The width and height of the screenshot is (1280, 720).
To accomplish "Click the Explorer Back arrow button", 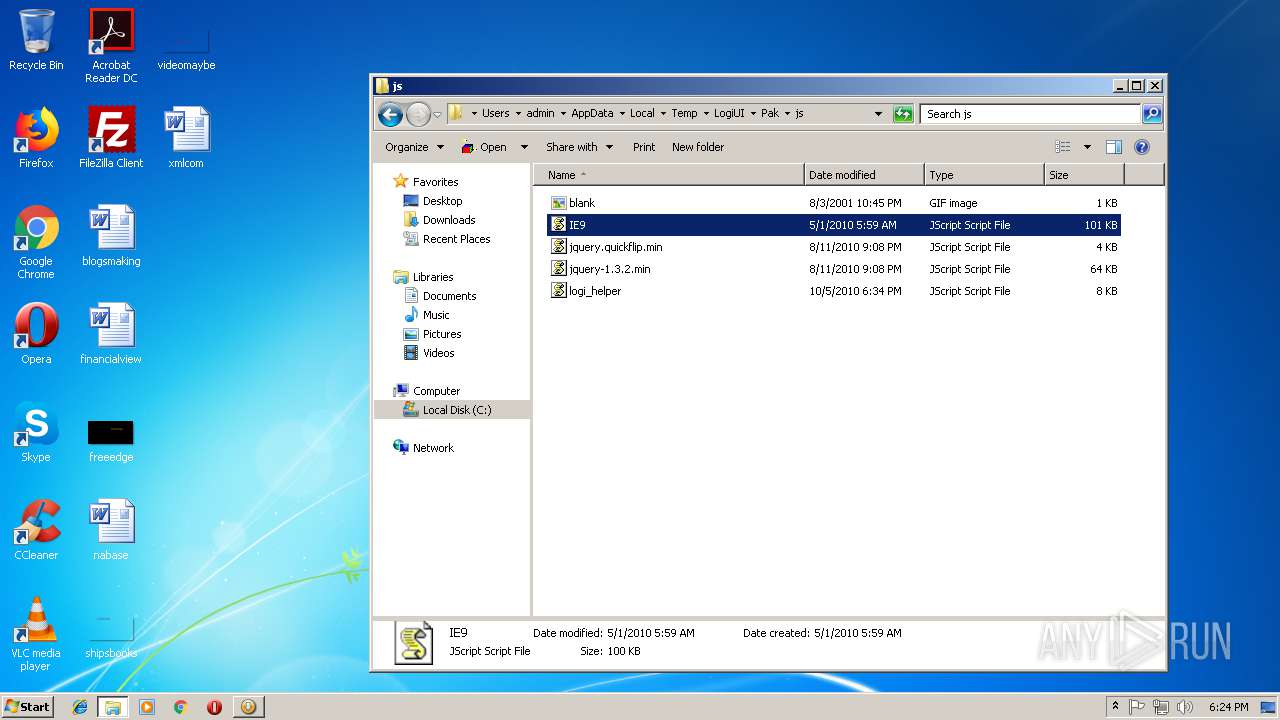I will pos(390,114).
